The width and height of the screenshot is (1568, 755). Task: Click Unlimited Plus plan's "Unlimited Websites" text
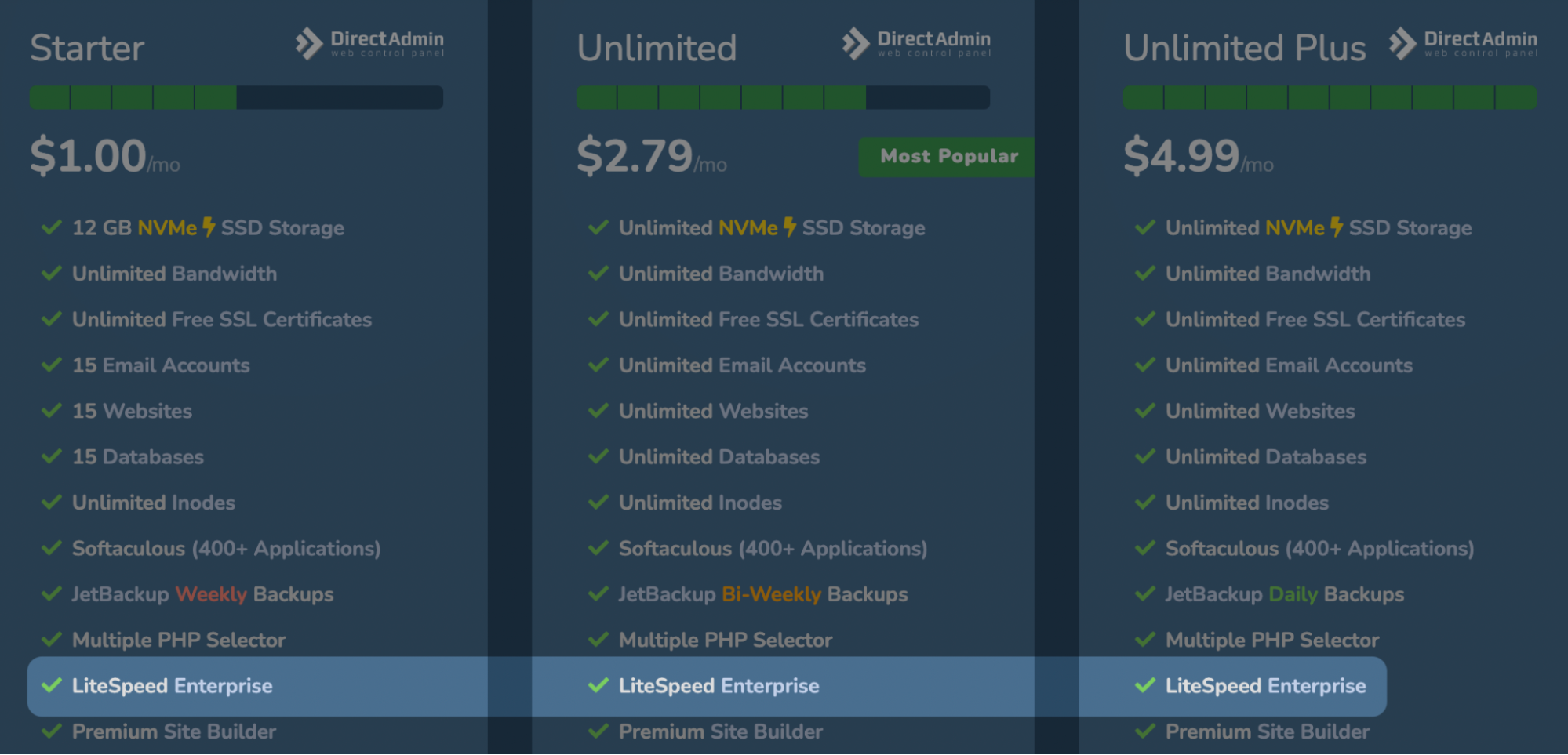[1261, 411]
